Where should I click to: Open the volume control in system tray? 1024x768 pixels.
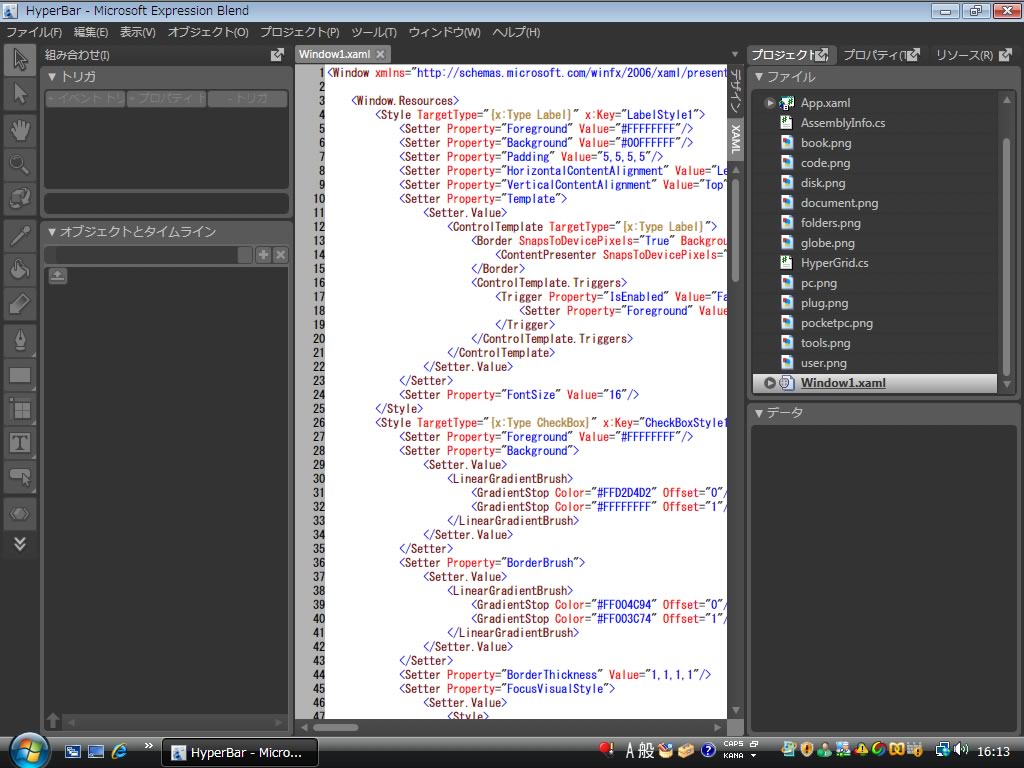click(960, 751)
